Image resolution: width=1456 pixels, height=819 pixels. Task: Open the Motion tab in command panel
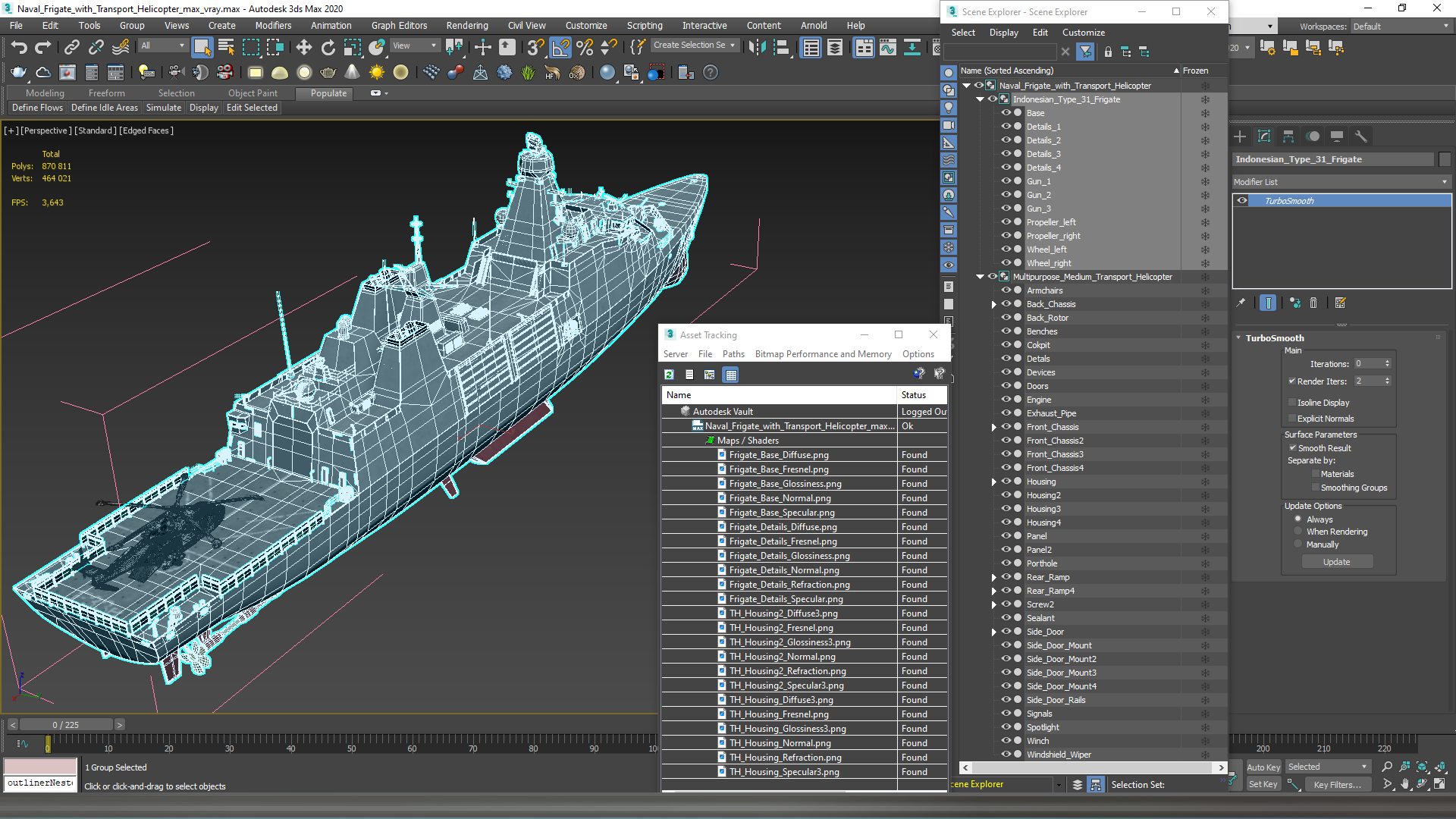pyautogui.click(x=1313, y=136)
